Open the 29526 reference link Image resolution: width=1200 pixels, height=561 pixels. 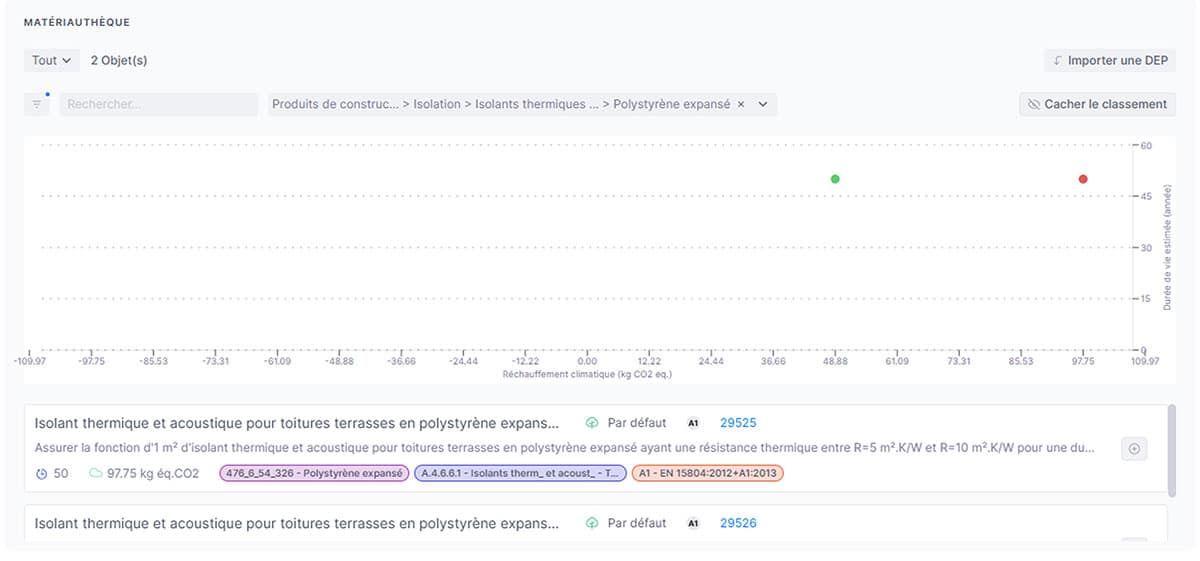(738, 523)
